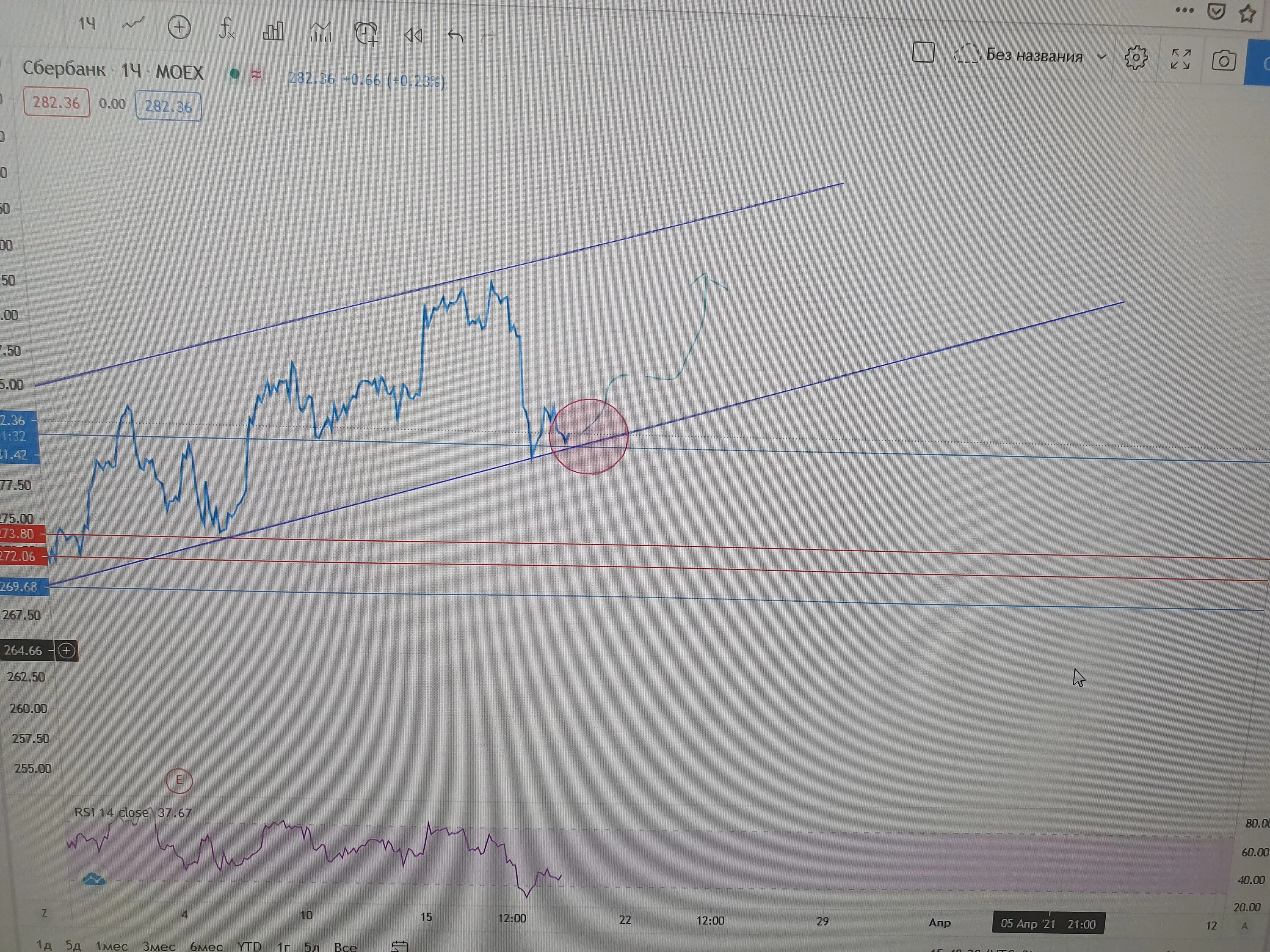
Task: Click the red circle drawing on chart
Action: (588, 436)
